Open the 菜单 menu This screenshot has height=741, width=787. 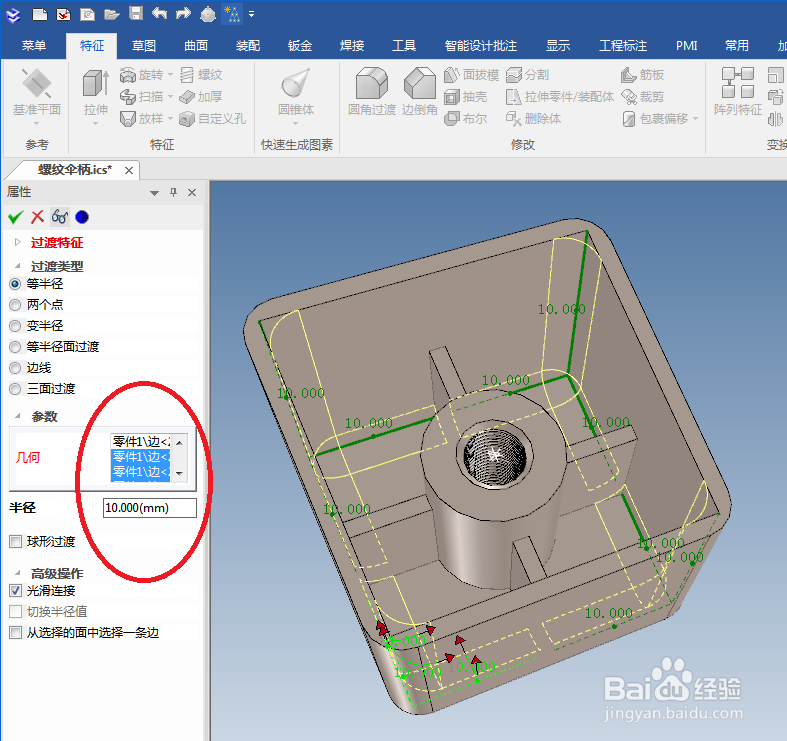pos(34,46)
